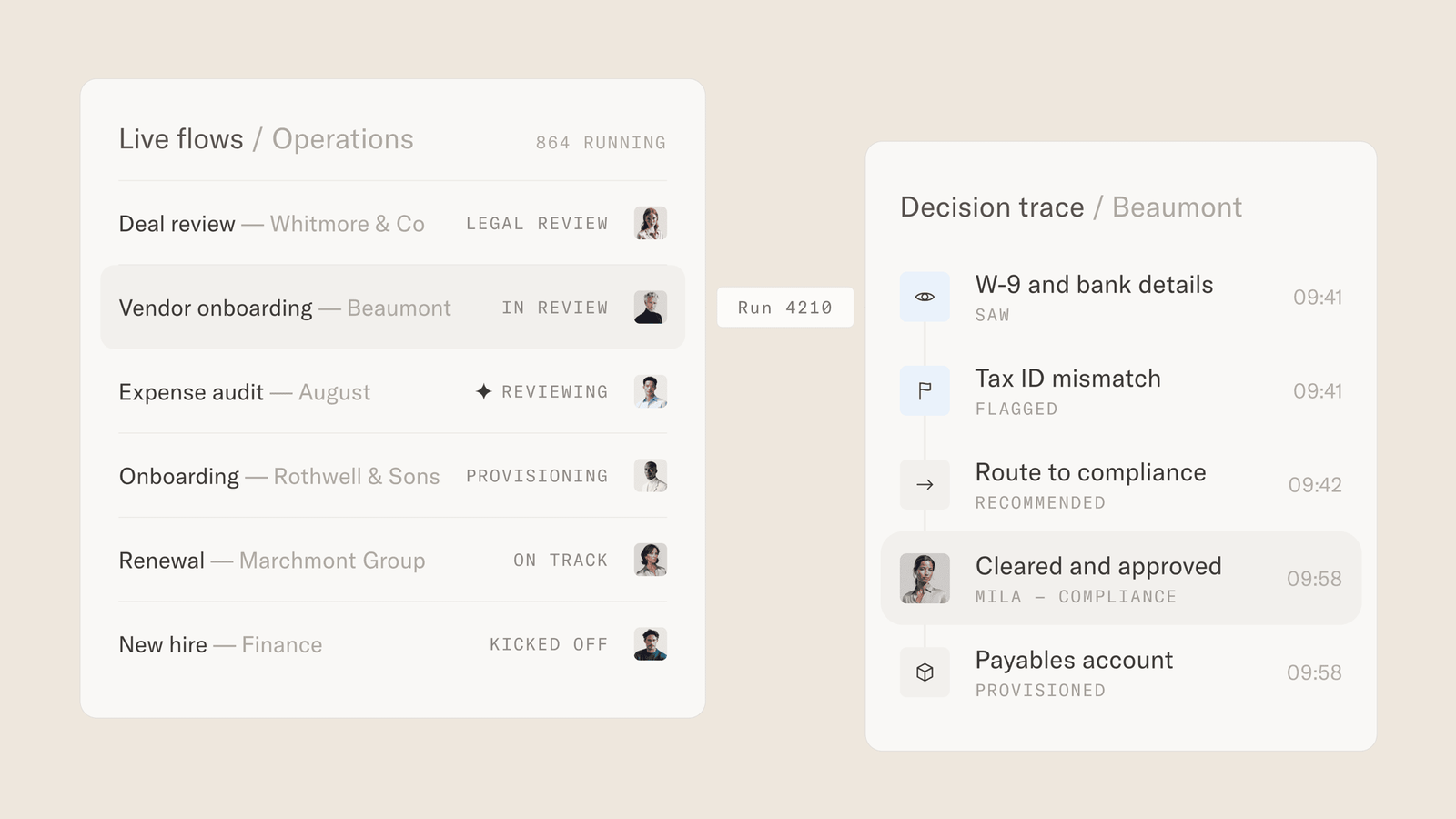Click the Operations breadcrumb in Live flows header
1456x819 pixels.
[x=343, y=139]
